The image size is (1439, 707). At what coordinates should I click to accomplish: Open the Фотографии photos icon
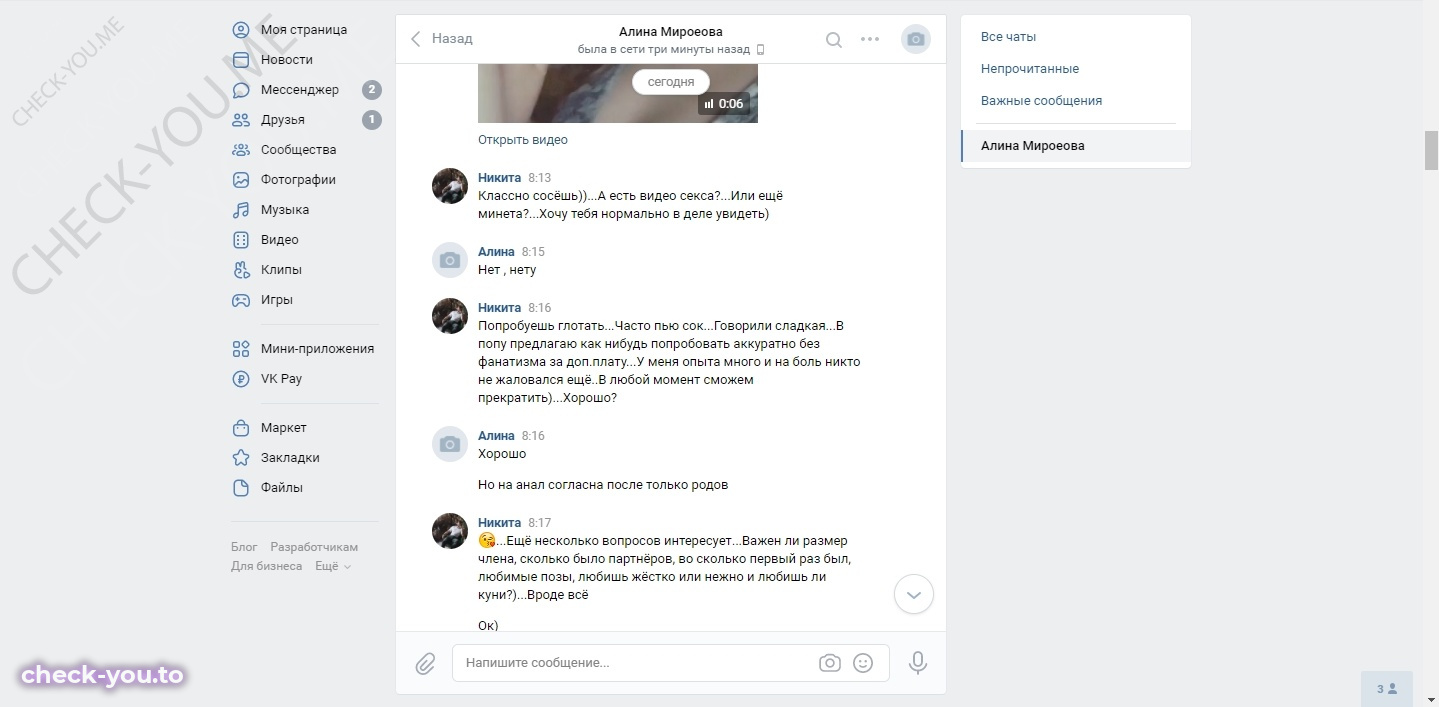click(x=241, y=180)
